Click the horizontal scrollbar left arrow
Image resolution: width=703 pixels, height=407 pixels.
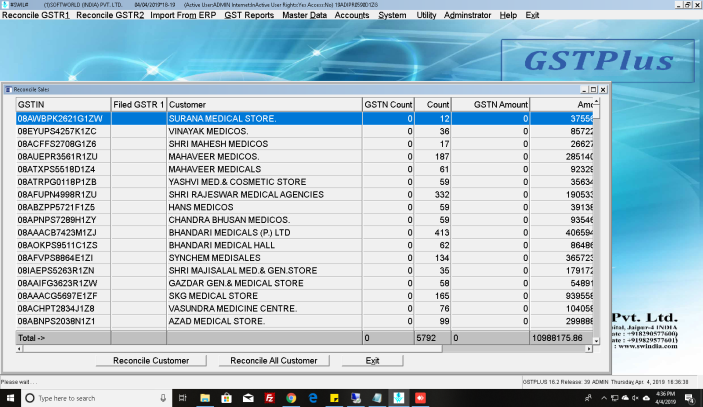click(x=19, y=349)
